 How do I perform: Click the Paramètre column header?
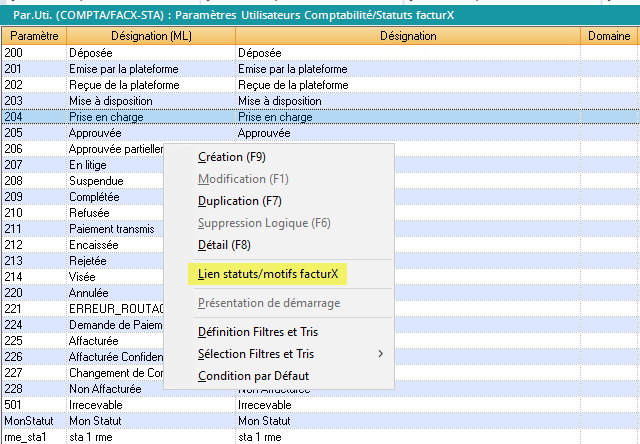click(x=32, y=36)
